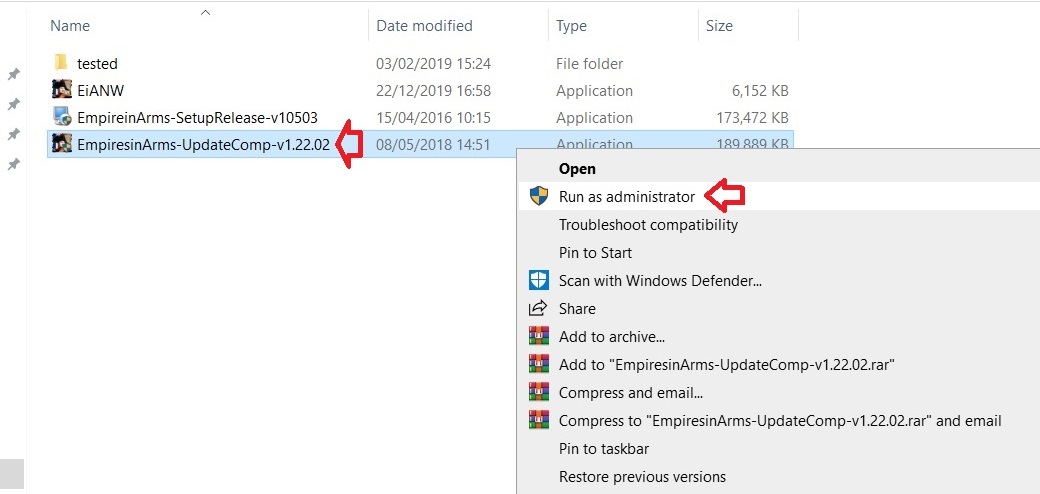Click the Windows Defender shield icon

(x=539, y=280)
